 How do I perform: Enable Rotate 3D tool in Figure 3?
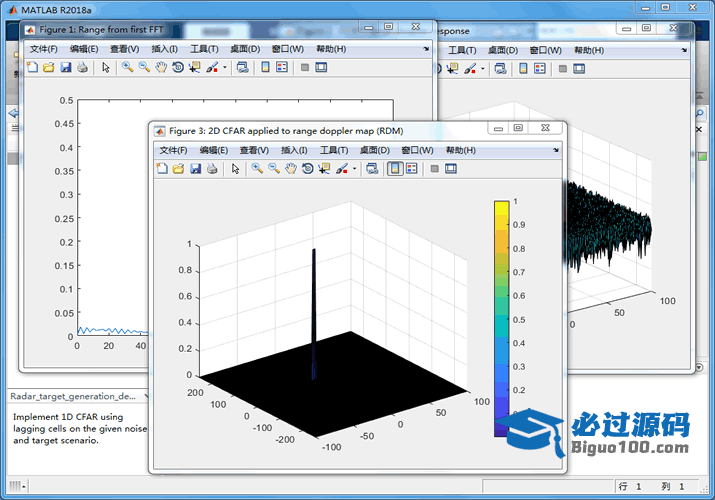(x=308, y=169)
